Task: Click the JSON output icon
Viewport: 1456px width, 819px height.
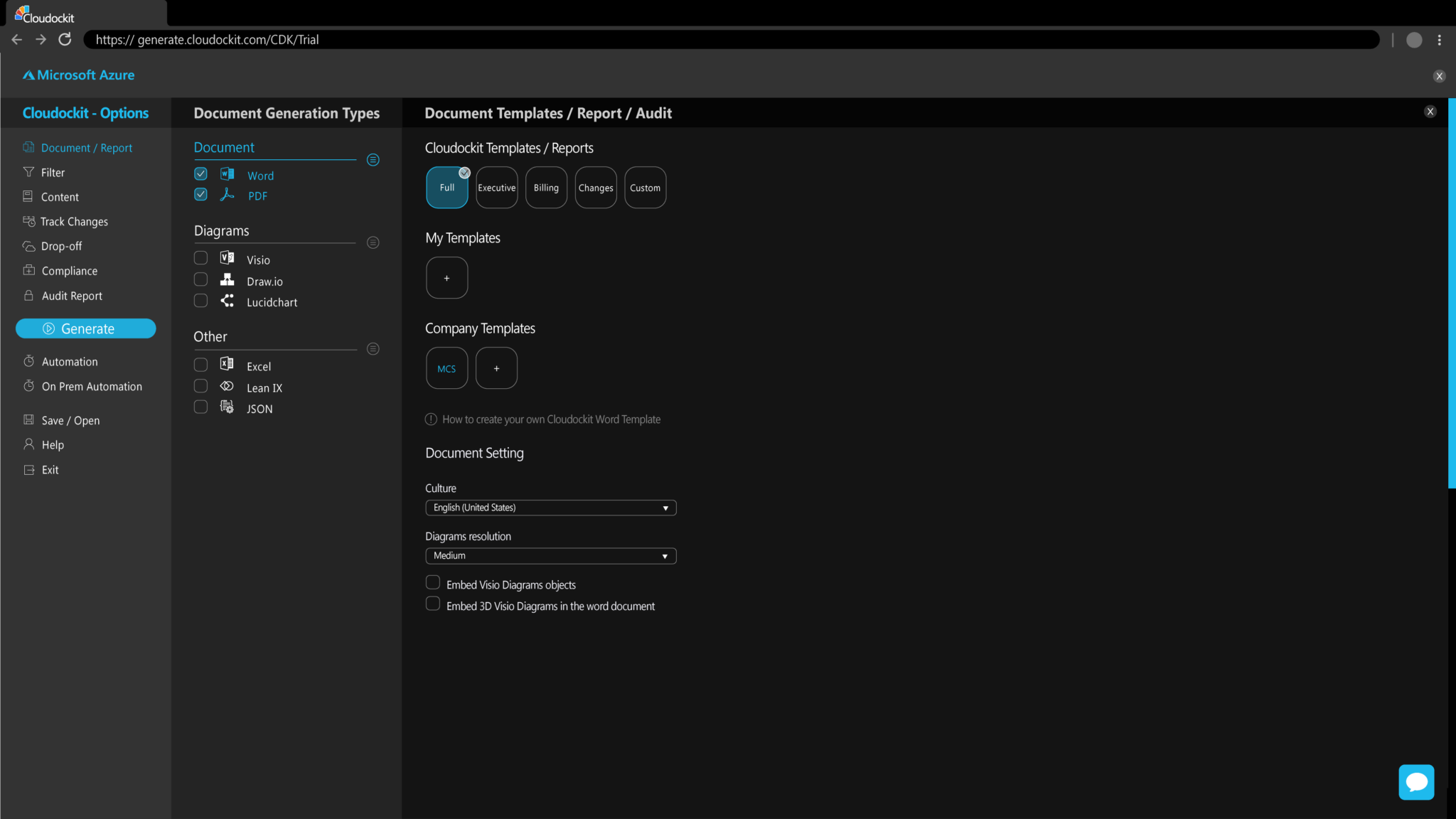Action: (x=227, y=407)
